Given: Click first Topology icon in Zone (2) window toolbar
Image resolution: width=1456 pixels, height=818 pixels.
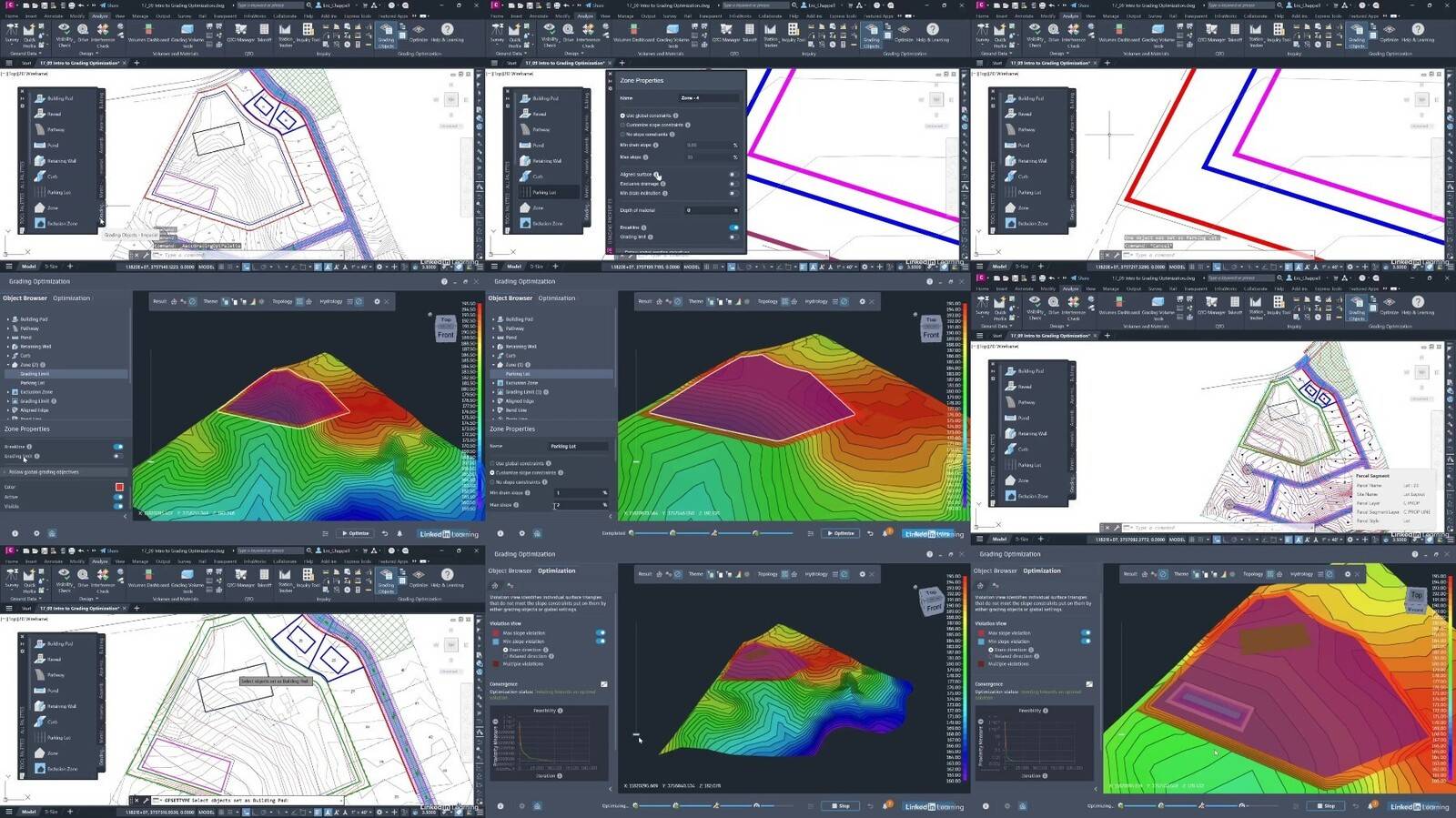Looking at the screenshot, I should point(301,301).
